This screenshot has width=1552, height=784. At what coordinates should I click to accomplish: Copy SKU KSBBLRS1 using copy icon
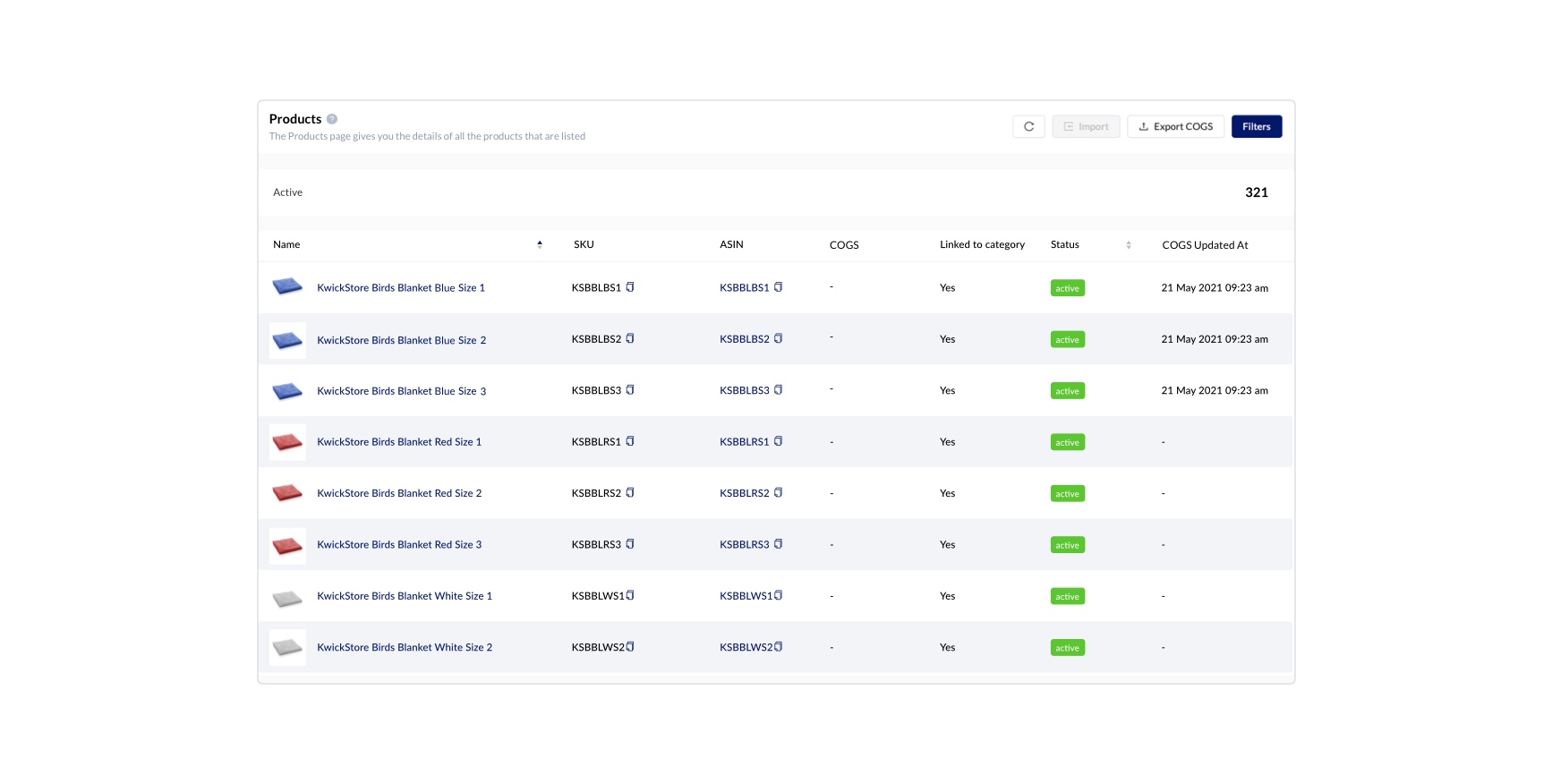click(x=630, y=441)
